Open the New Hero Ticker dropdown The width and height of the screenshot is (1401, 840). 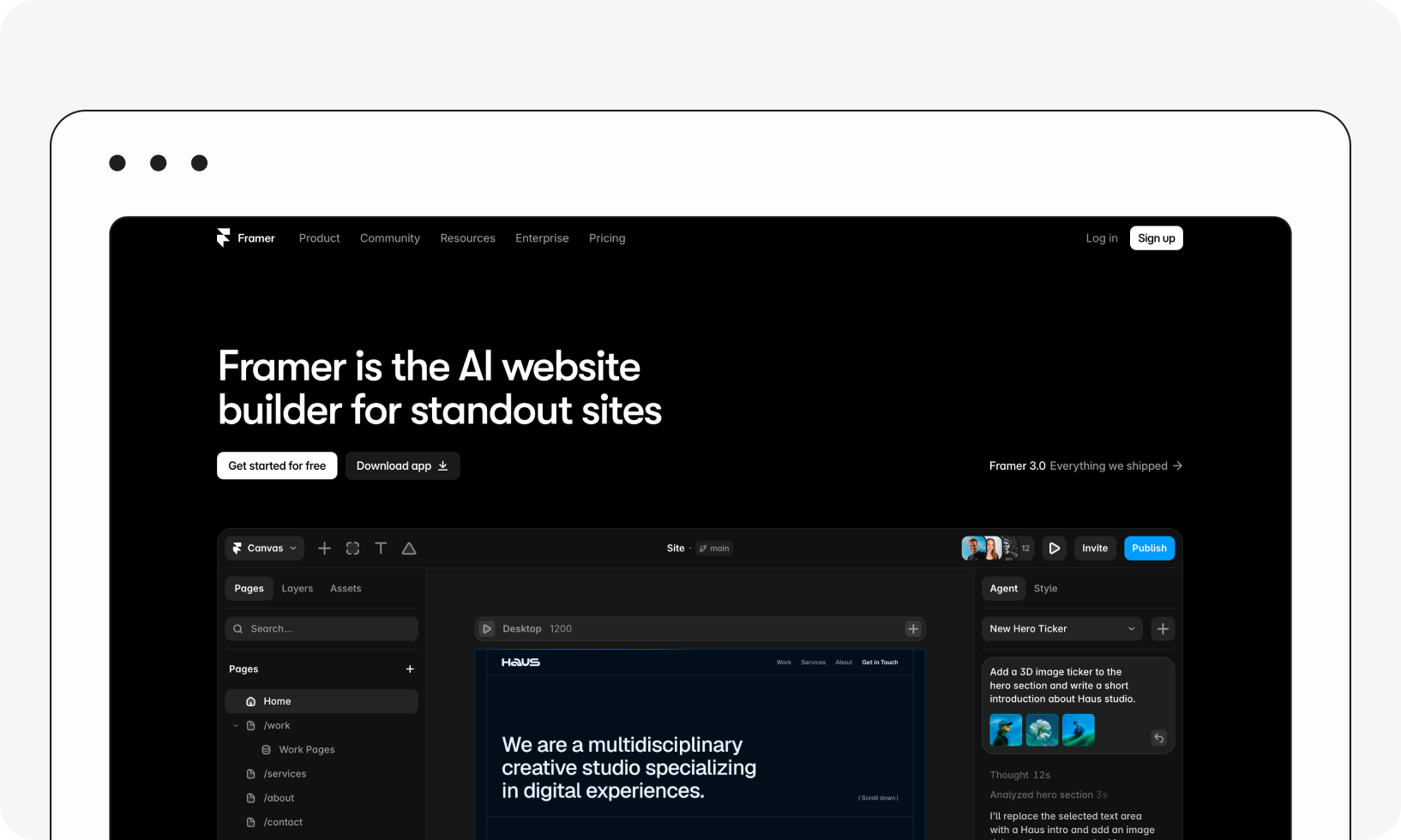(x=1062, y=629)
